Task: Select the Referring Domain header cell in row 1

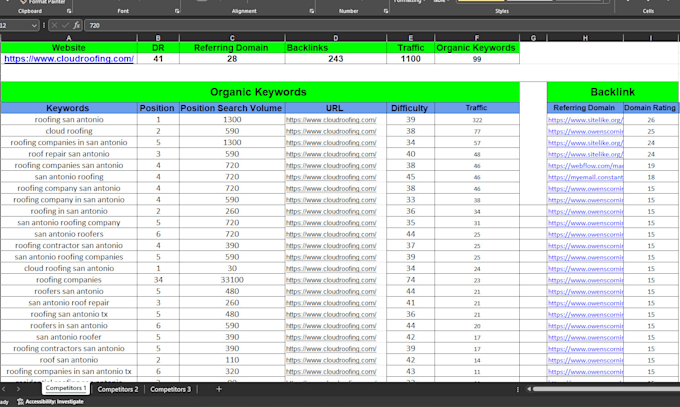Action: click(232, 48)
